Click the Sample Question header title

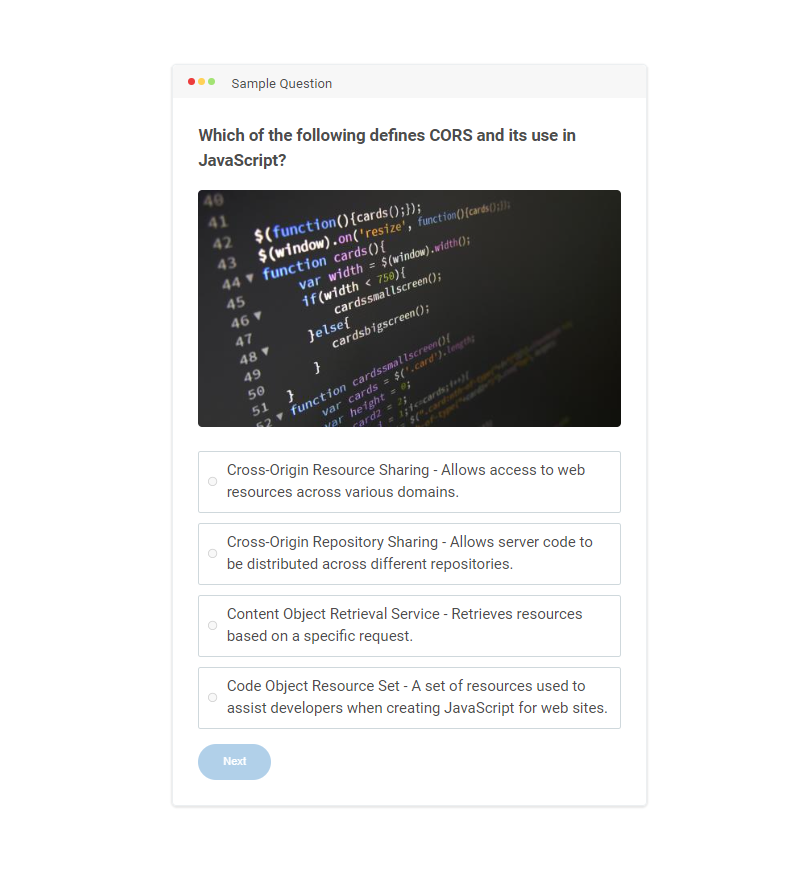[282, 83]
